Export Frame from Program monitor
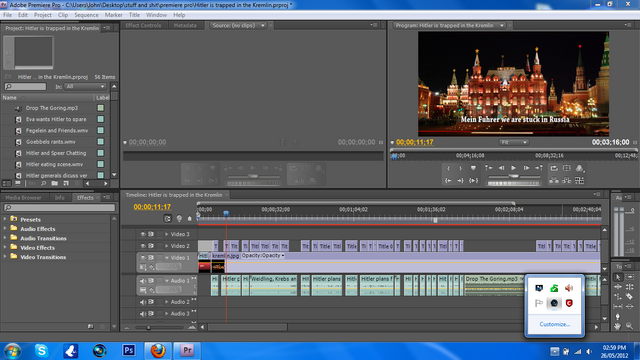640x360 pixels. coord(579,180)
